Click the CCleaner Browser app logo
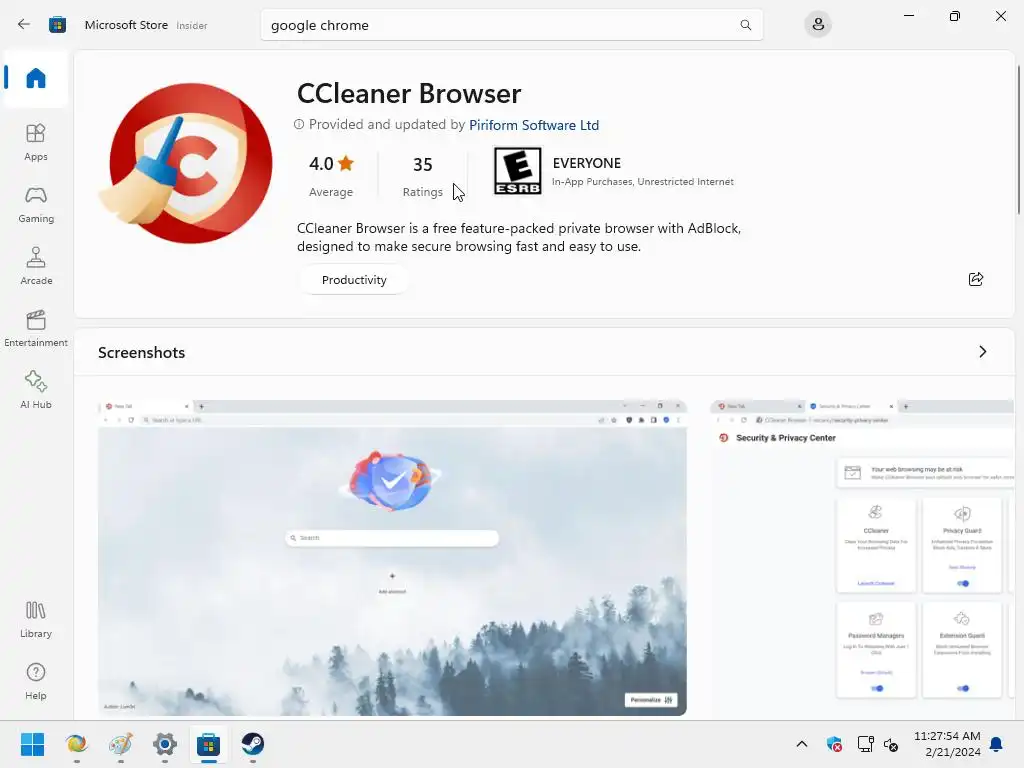 point(186,163)
